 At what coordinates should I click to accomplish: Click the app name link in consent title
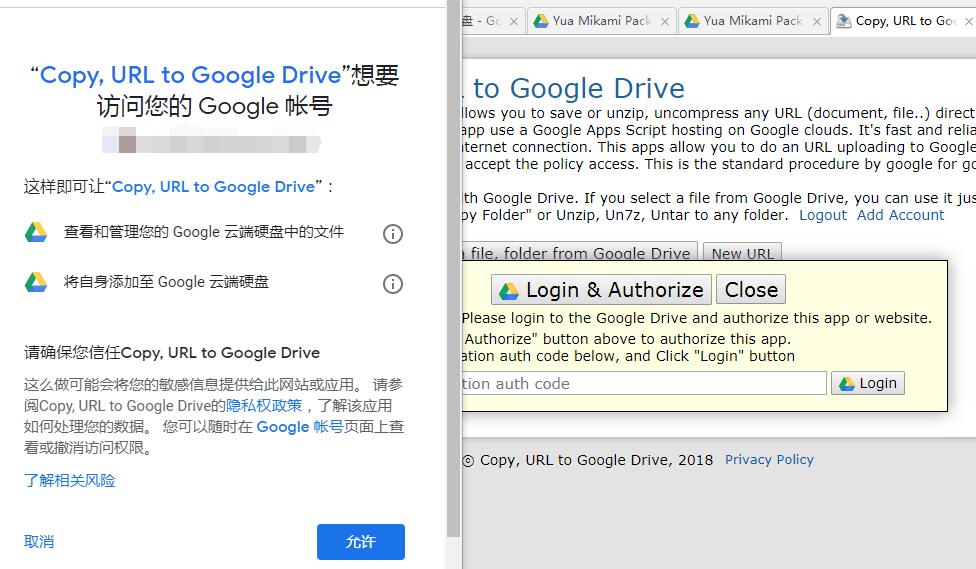click(190, 75)
